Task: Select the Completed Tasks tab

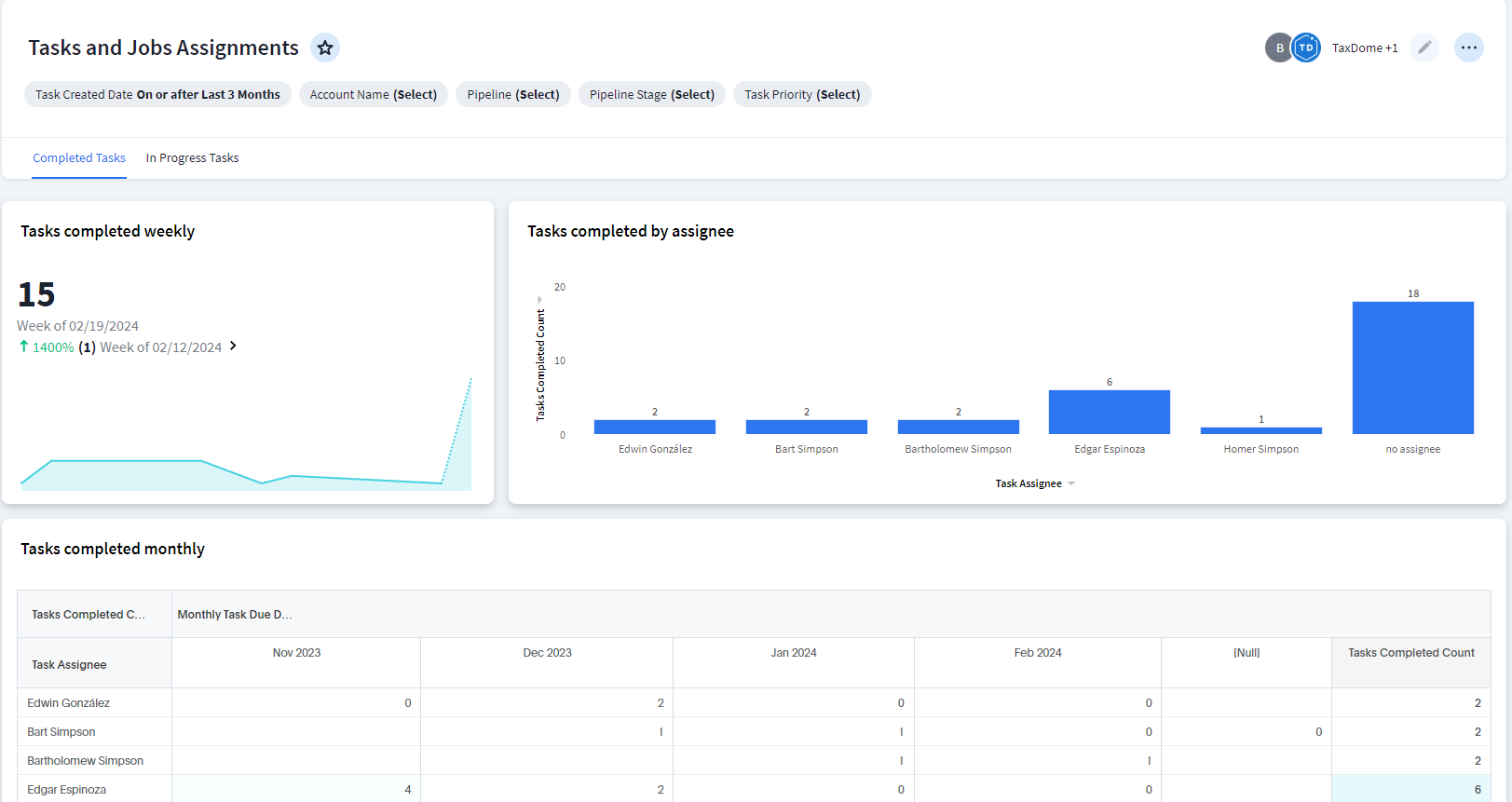Action: (79, 158)
